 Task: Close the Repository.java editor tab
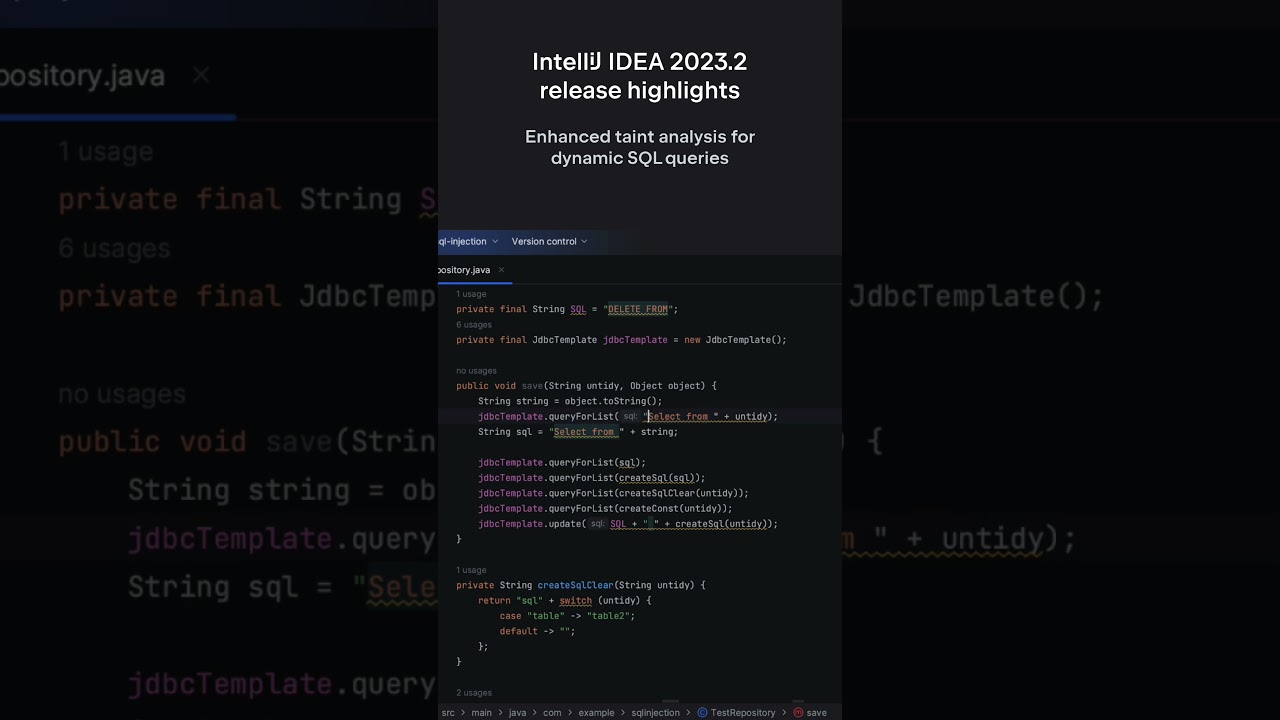point(501,270)
